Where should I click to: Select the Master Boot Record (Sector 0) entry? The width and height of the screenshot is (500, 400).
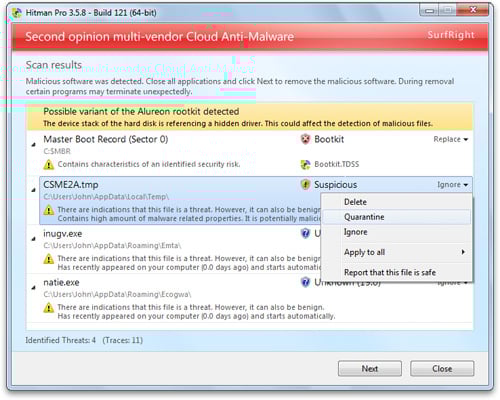(106, 139)
